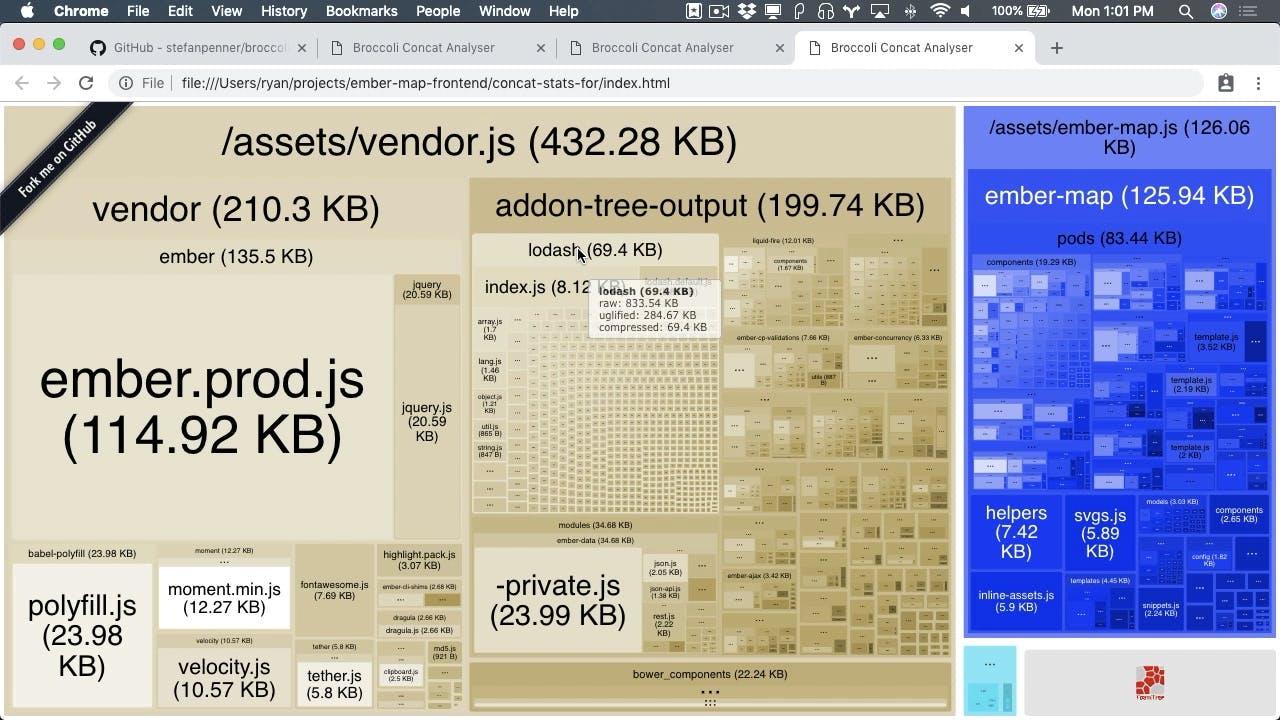Go back with the browser back arrow
The height and width of the screenshot is (720, 1280).
(x=22, y=83)
